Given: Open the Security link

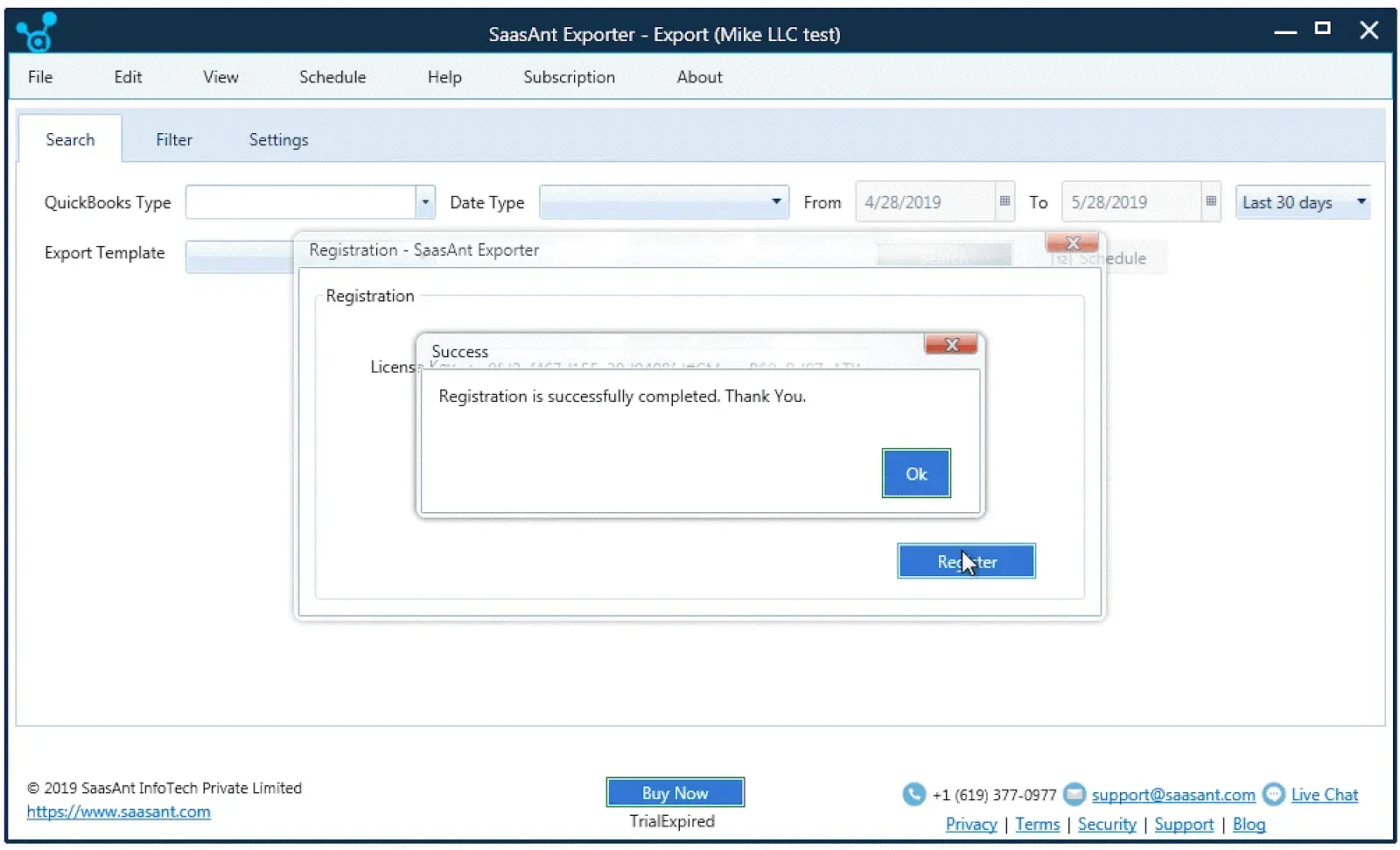Looking at the screenshot, I should tap(1107, 824).
